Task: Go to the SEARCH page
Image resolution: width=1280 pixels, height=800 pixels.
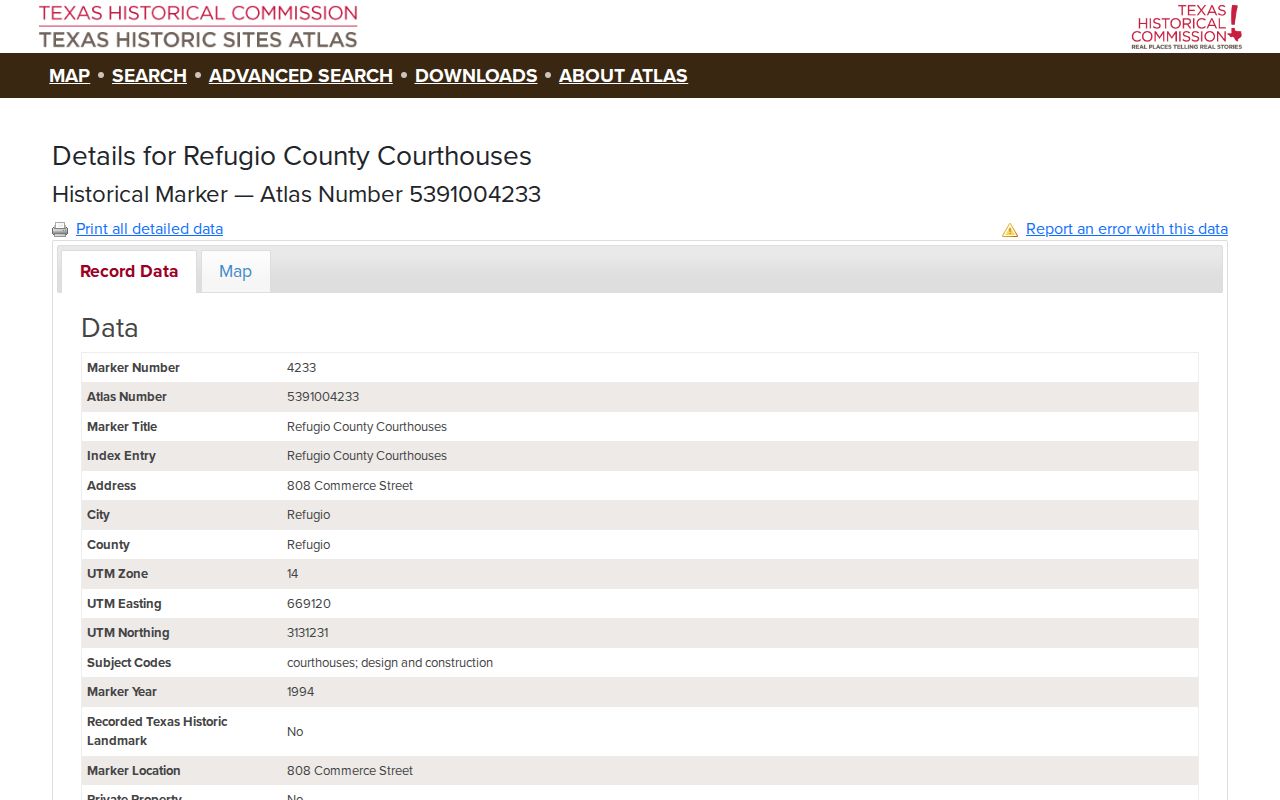Action: 149,76
